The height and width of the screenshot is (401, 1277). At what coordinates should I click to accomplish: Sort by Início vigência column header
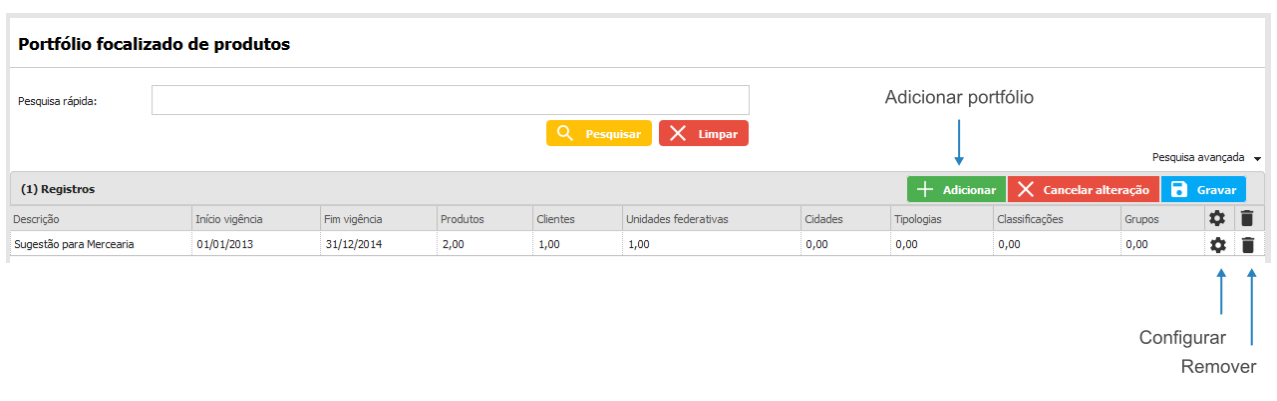(229, 219)
